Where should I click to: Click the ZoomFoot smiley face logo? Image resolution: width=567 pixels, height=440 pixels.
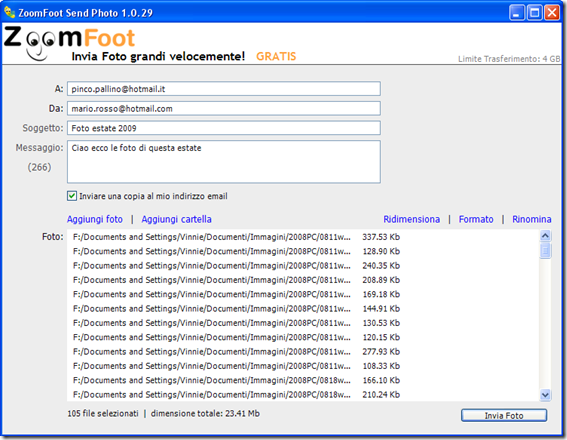(69, 43)
